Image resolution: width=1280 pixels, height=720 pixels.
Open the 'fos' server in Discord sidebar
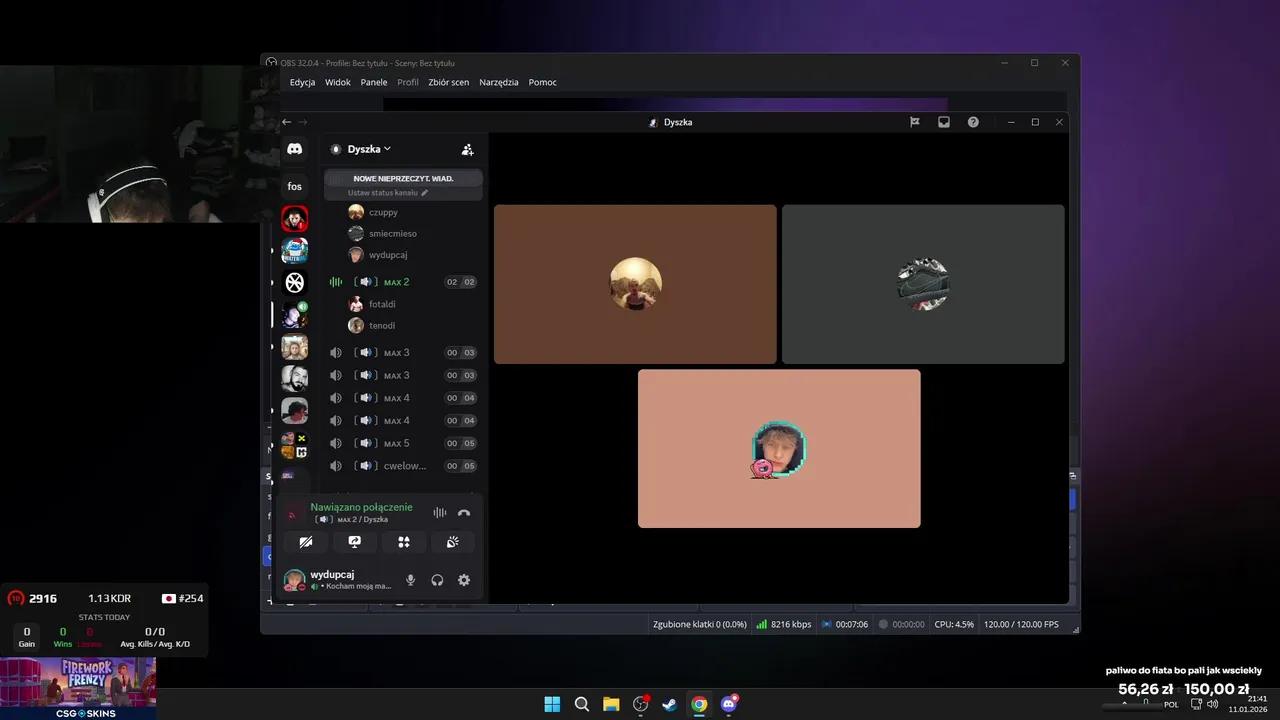coord(294,186)
